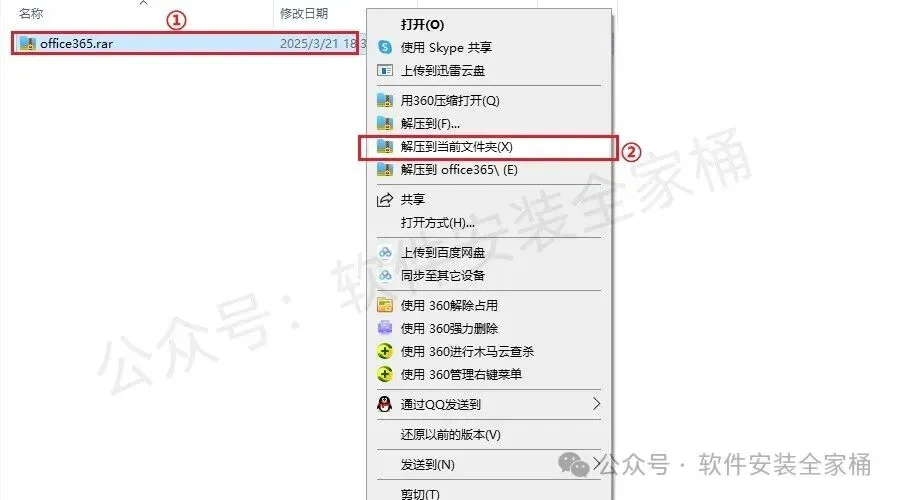The image size is (900, 500).
Task: Click the Xunlei cloud upload icon
Action: (x=385, y=71)
